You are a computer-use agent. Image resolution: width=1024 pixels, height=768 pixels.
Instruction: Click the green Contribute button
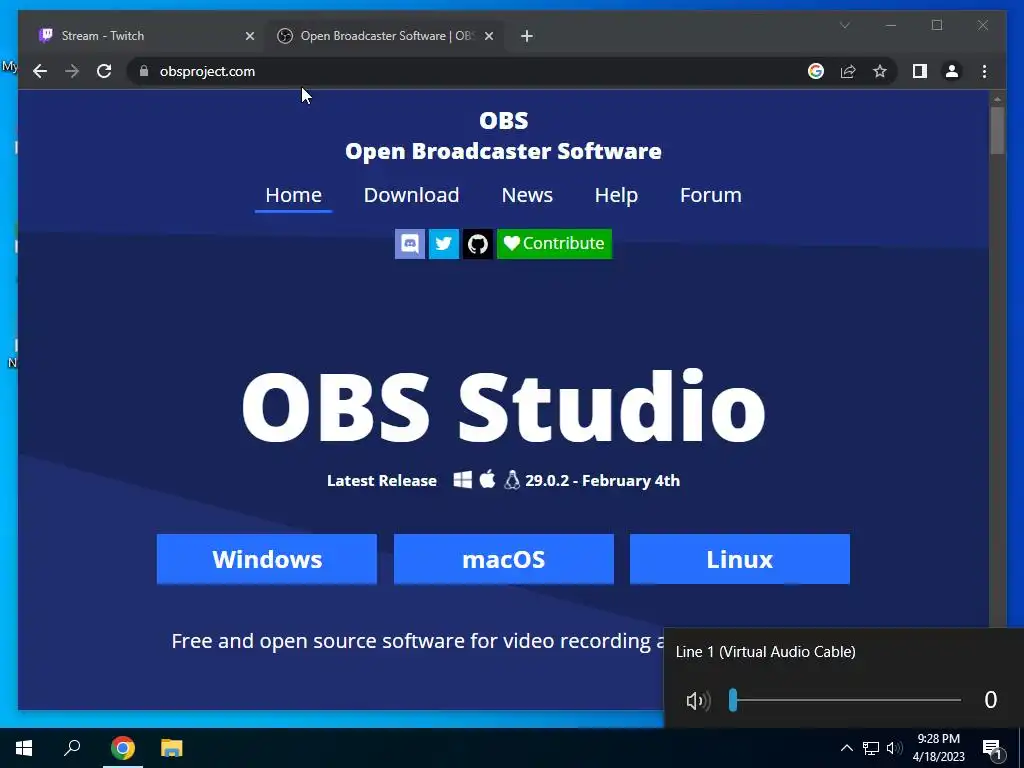point(554,244)
